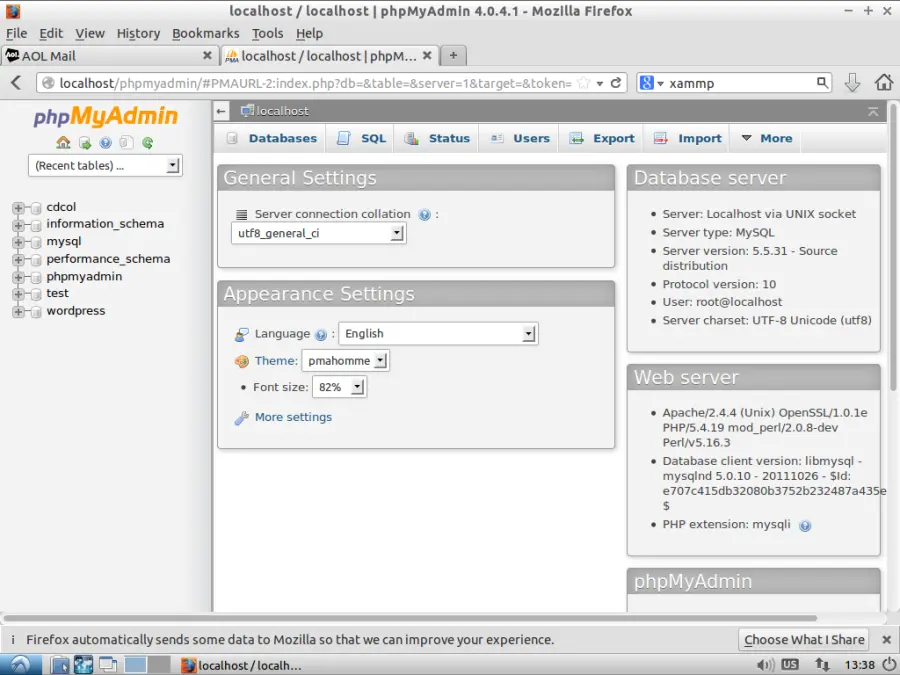Go to Firefox home page icon

coord(884,82)
